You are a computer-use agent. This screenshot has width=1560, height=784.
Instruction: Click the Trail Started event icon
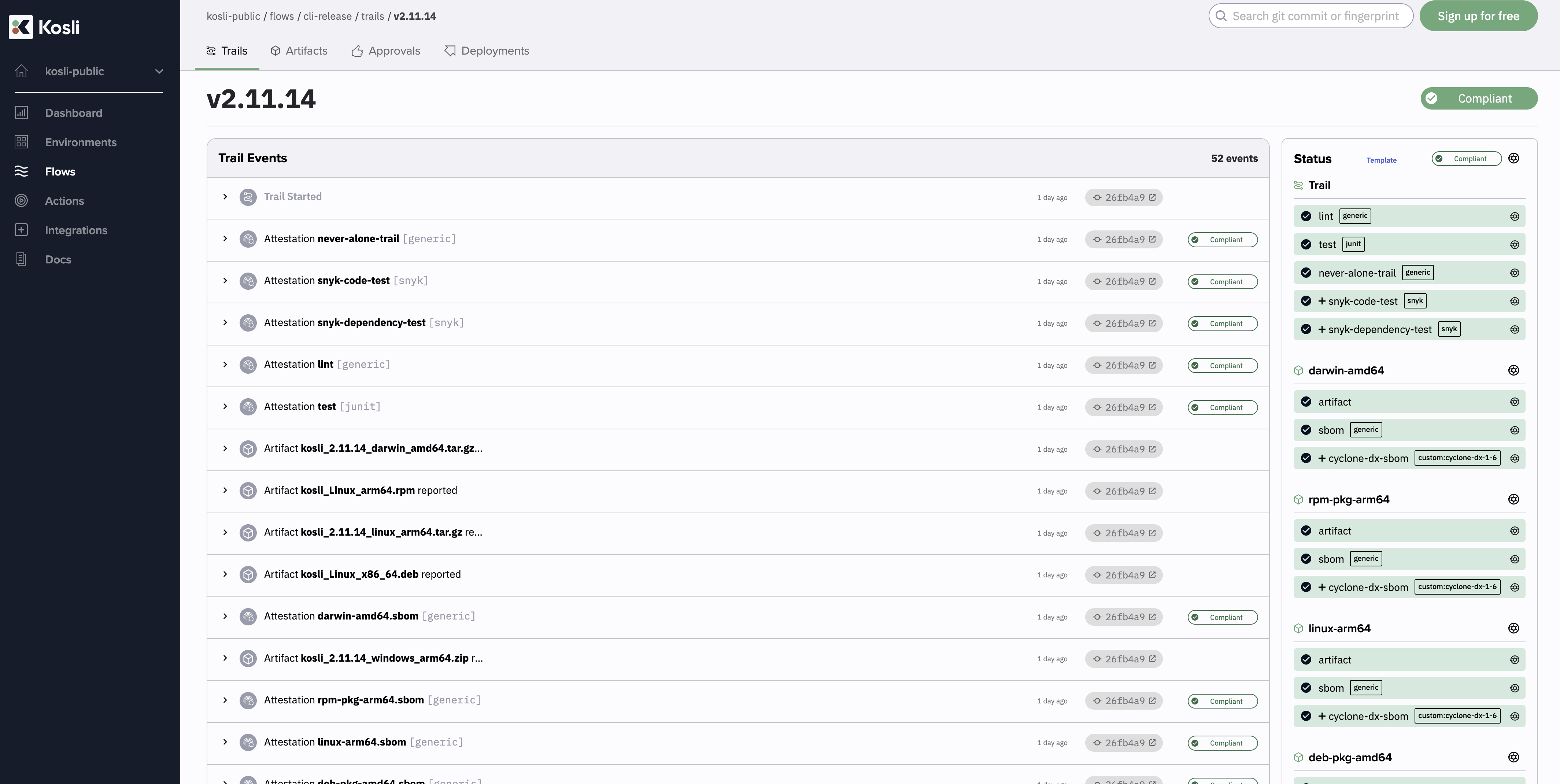pos(248,197)
